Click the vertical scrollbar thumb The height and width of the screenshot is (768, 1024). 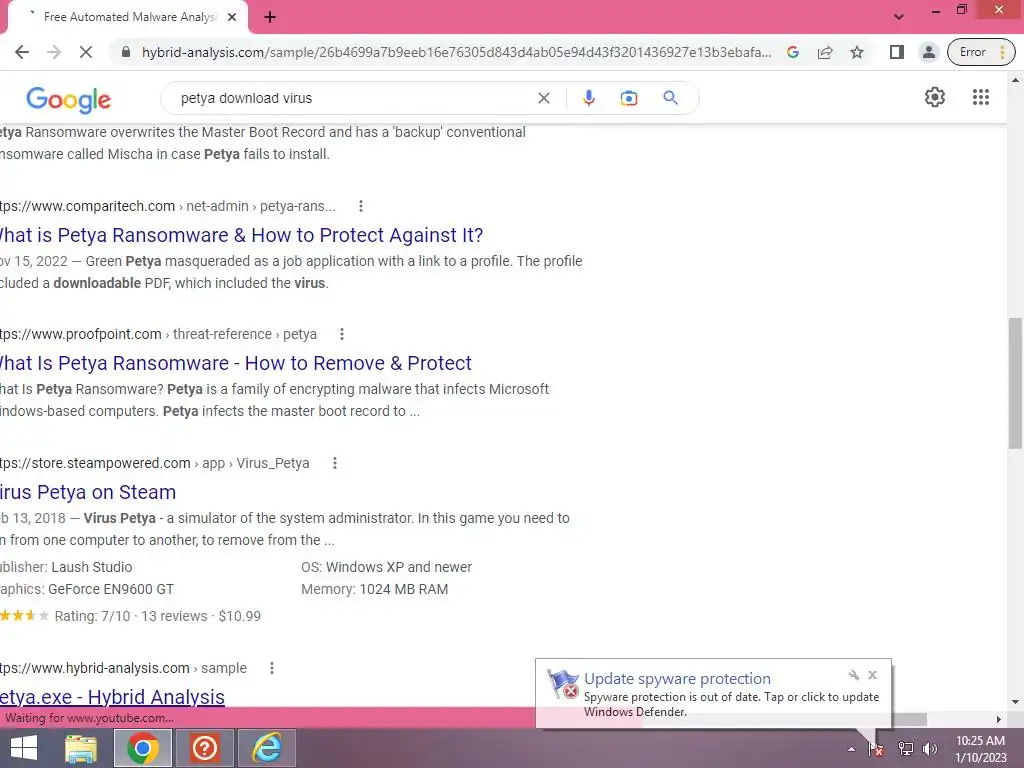[x=1014, y=383]
